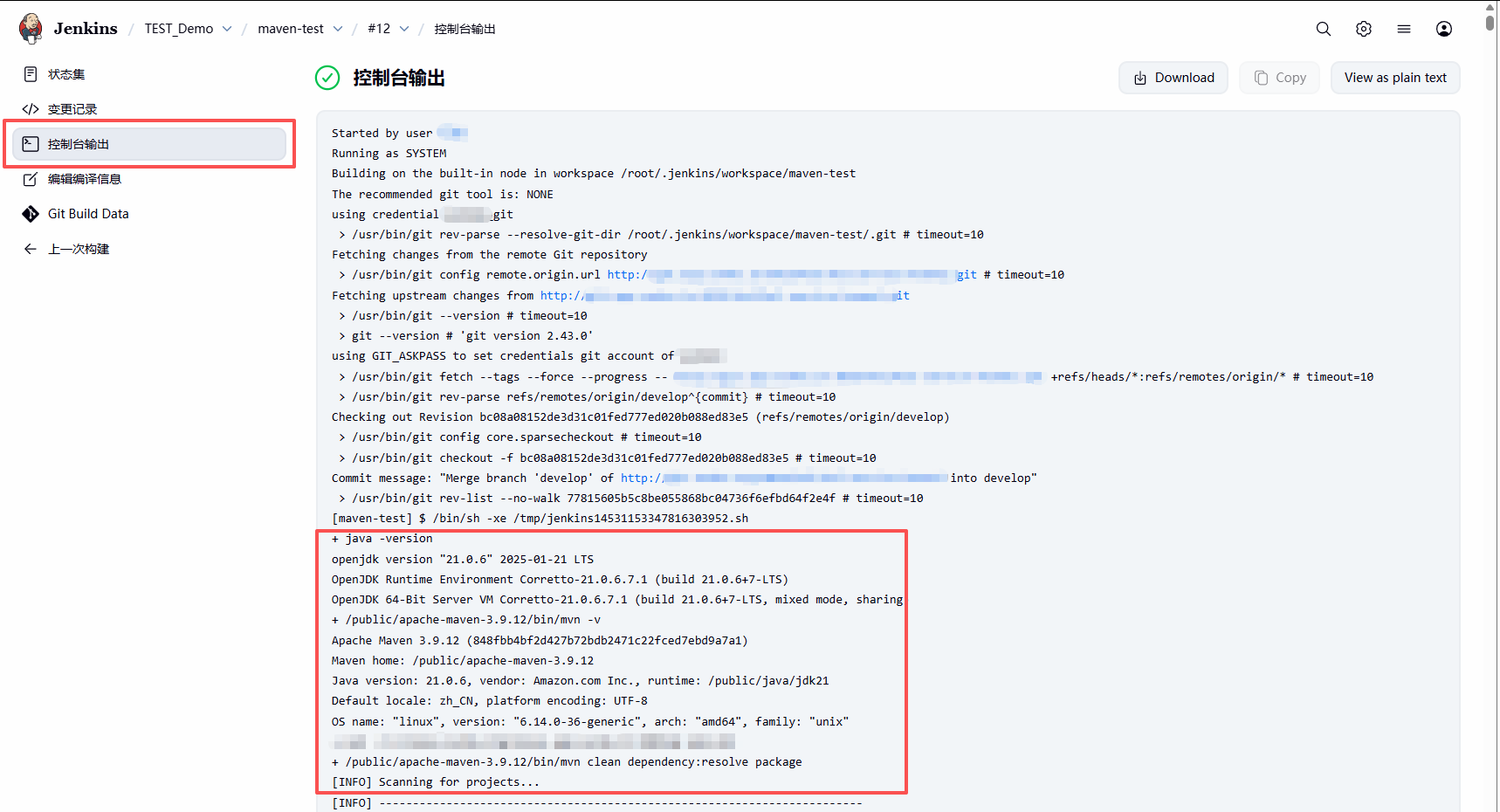Expand the TEST_Demo breadcrumb dropdown
The height and width of the screenshot is (812, 1500).
227,29
